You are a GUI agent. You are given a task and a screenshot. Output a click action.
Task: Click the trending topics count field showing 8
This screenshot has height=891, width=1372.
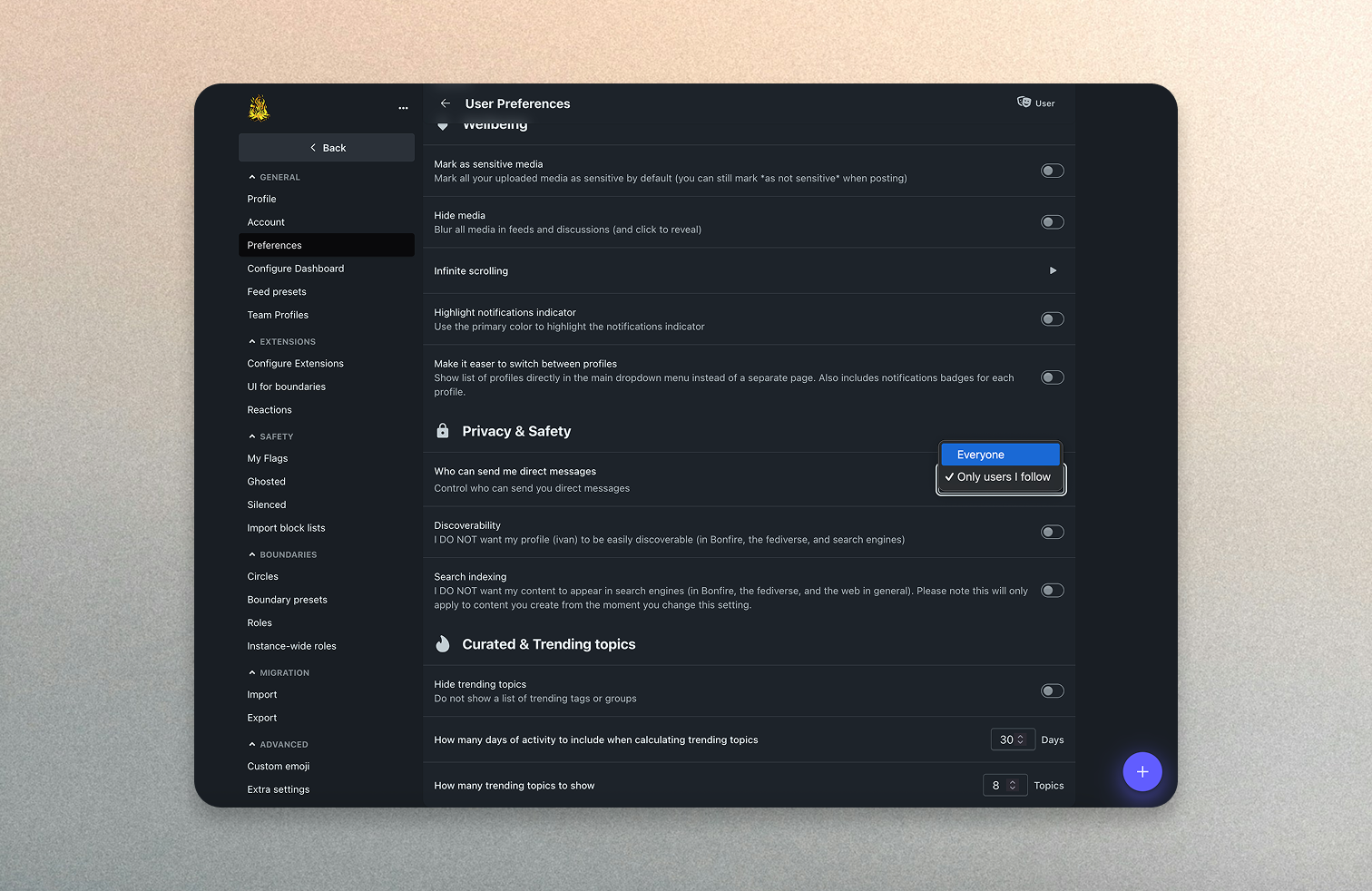998,786
